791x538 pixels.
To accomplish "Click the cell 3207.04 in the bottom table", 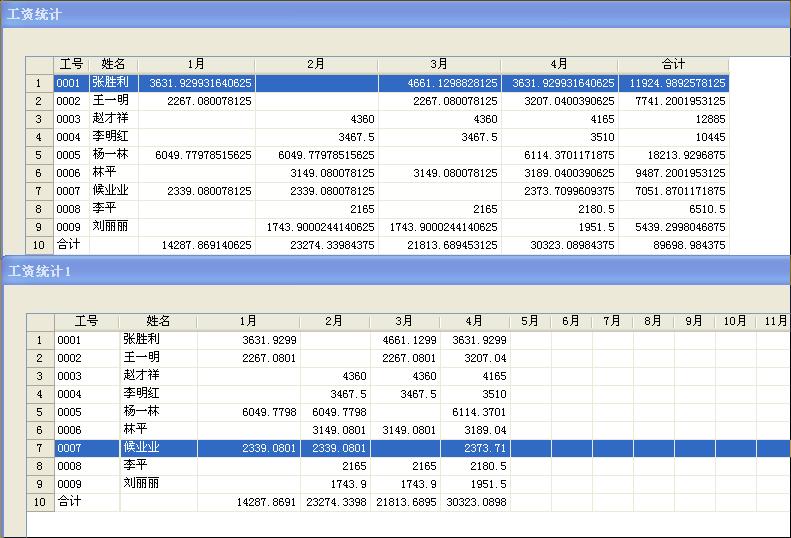I will [x=475, y=358].
